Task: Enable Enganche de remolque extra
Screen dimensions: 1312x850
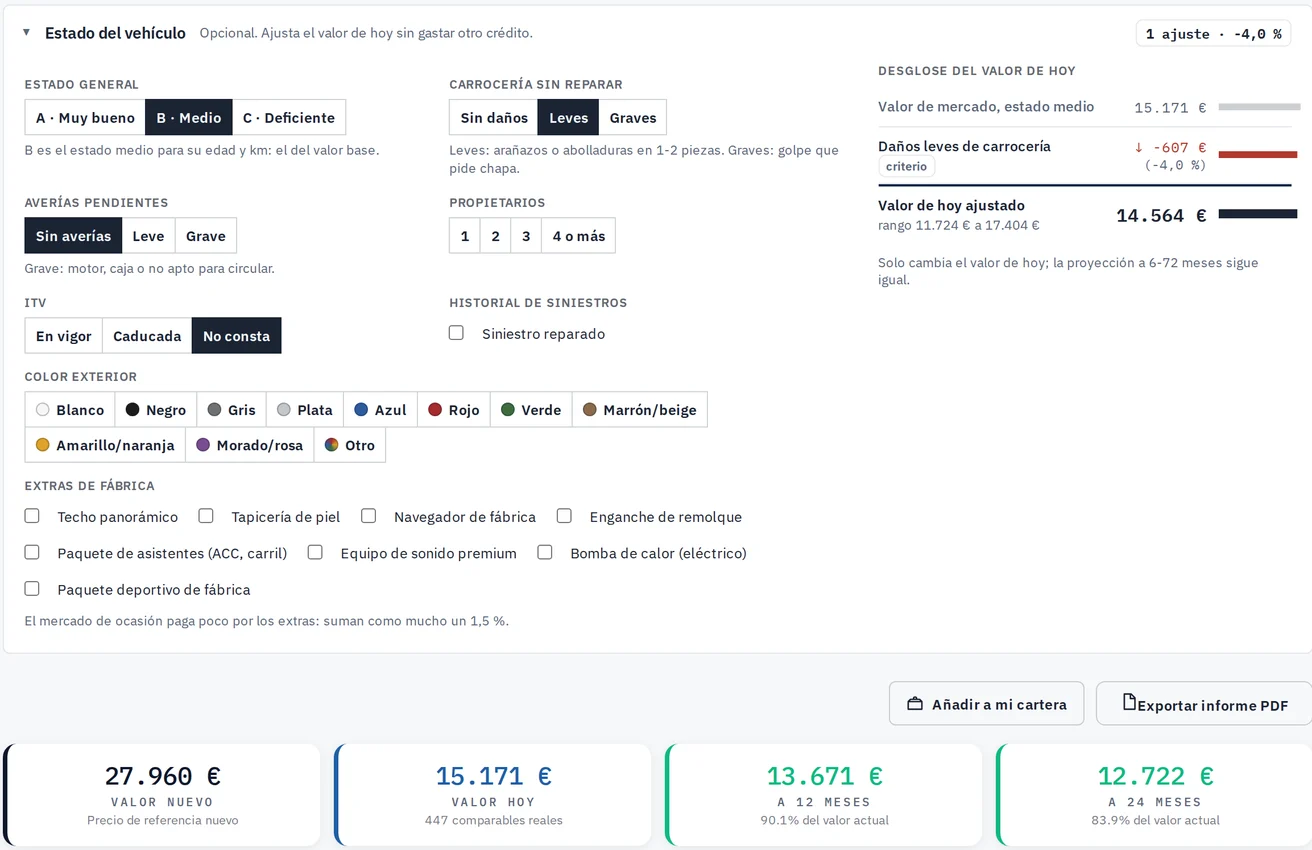Action: coord(565,516)
